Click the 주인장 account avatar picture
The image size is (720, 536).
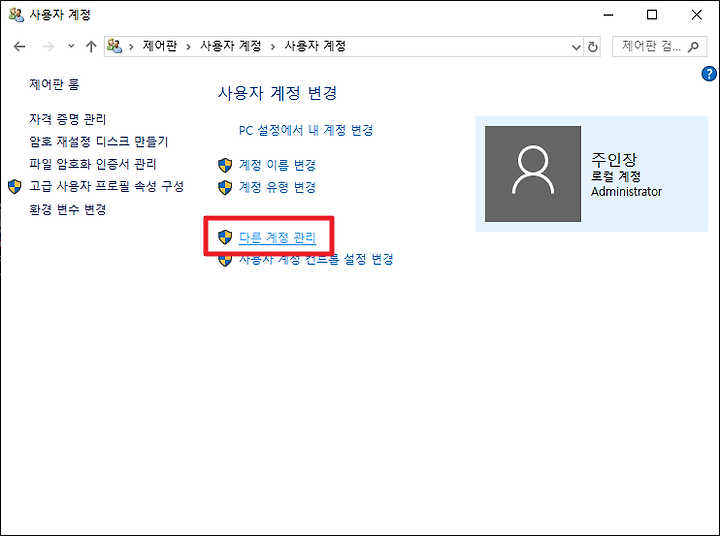tap(533, 174)
